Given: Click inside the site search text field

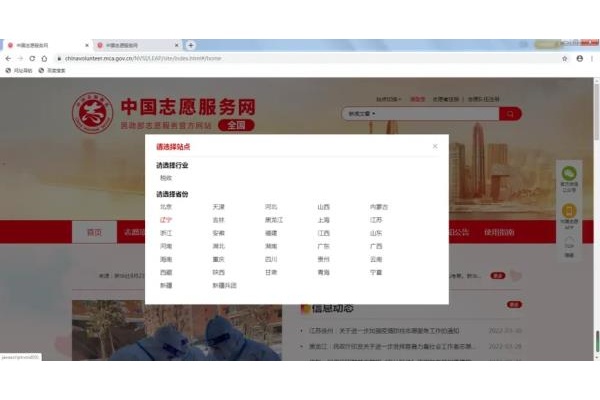Looking at the screenshot, I should point(436,114).
